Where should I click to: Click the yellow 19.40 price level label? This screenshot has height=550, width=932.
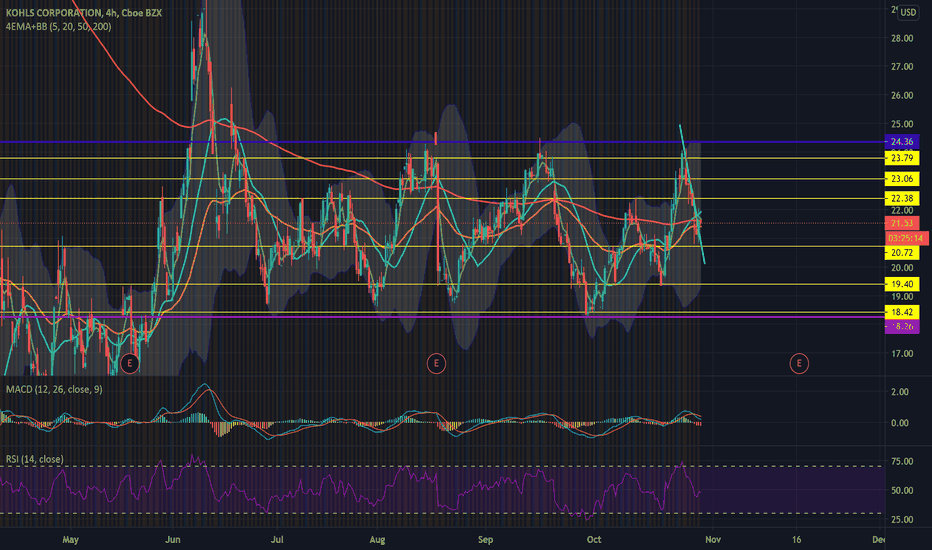pyautogui.click(x=902, y=284)
